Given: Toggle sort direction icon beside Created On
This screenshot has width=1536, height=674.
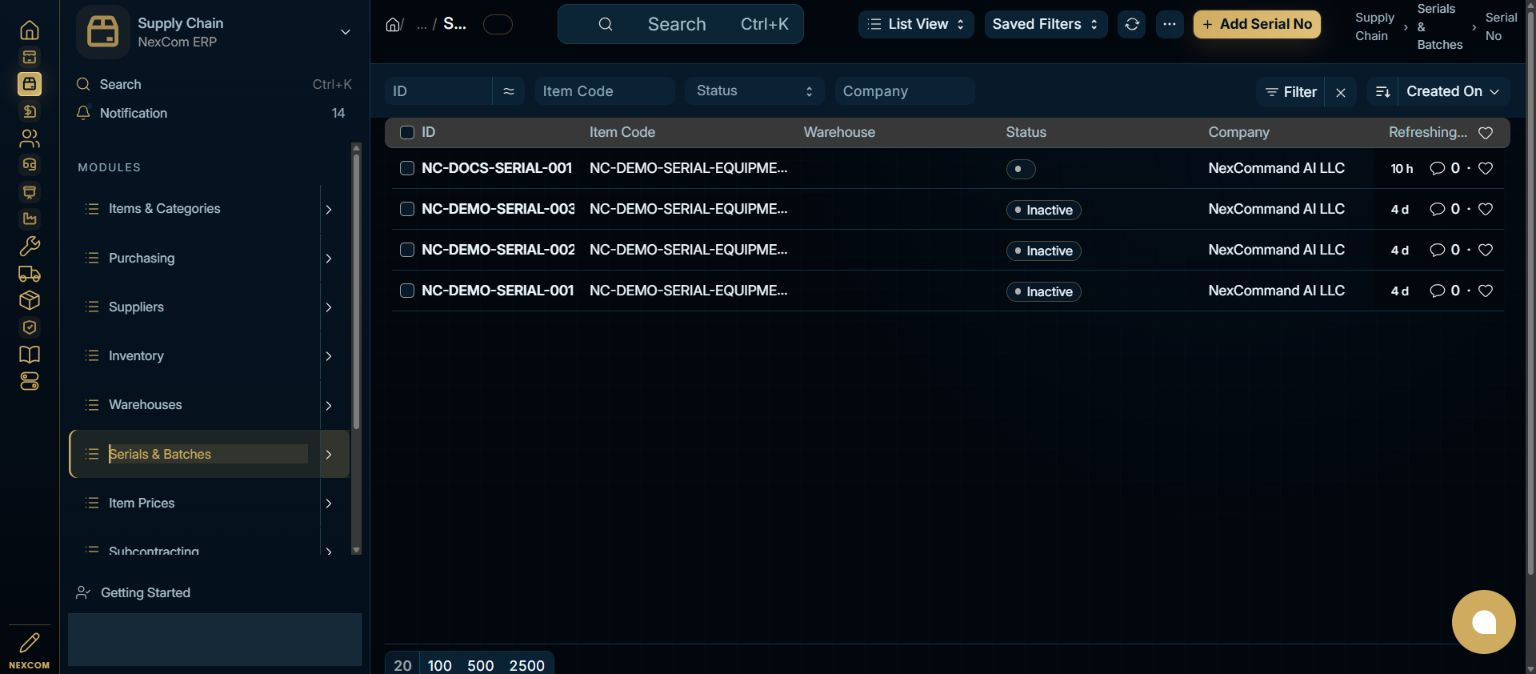Looking at the screenshot, I should [1382, 91].
